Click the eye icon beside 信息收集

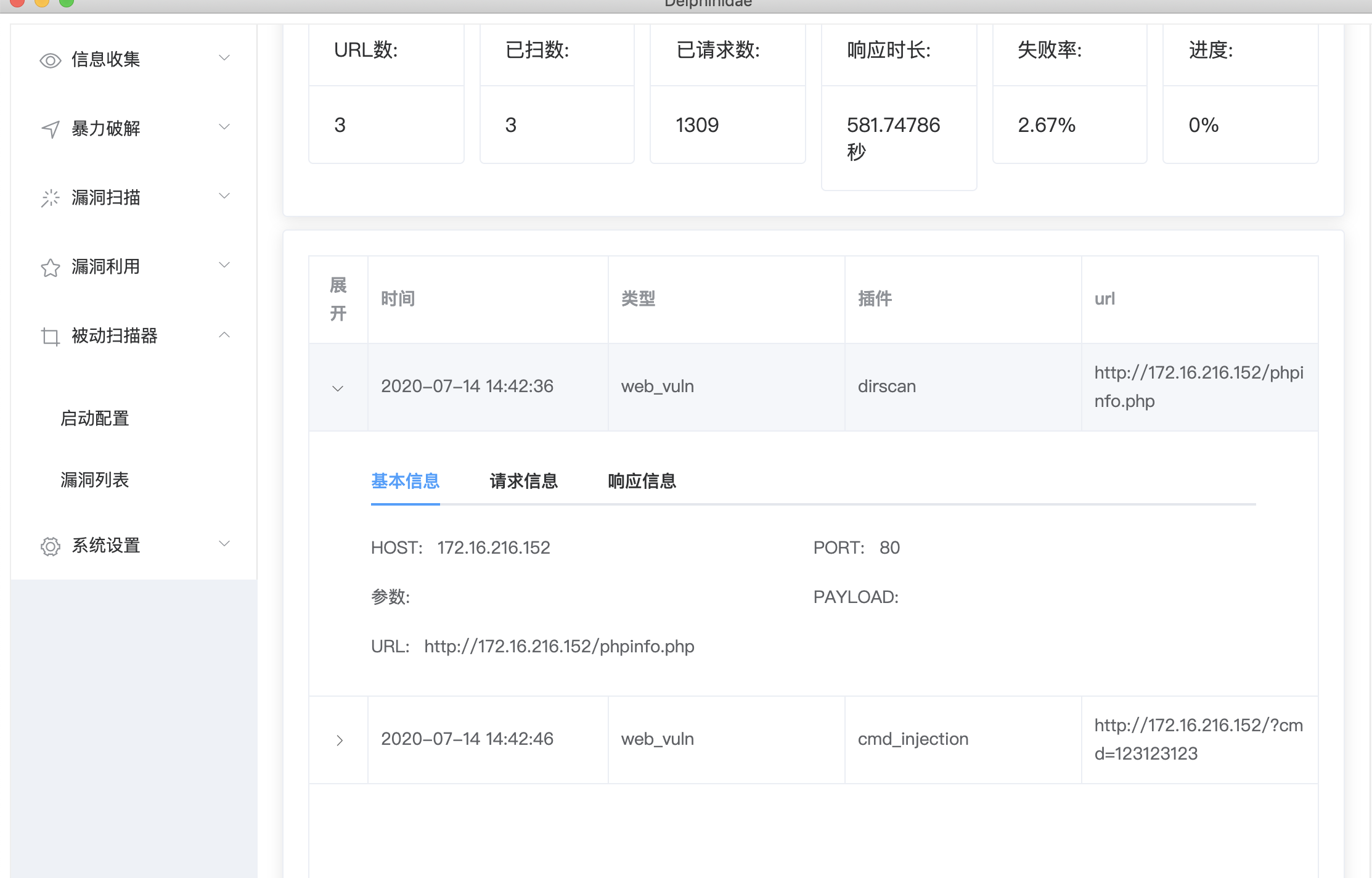(51, 60)
